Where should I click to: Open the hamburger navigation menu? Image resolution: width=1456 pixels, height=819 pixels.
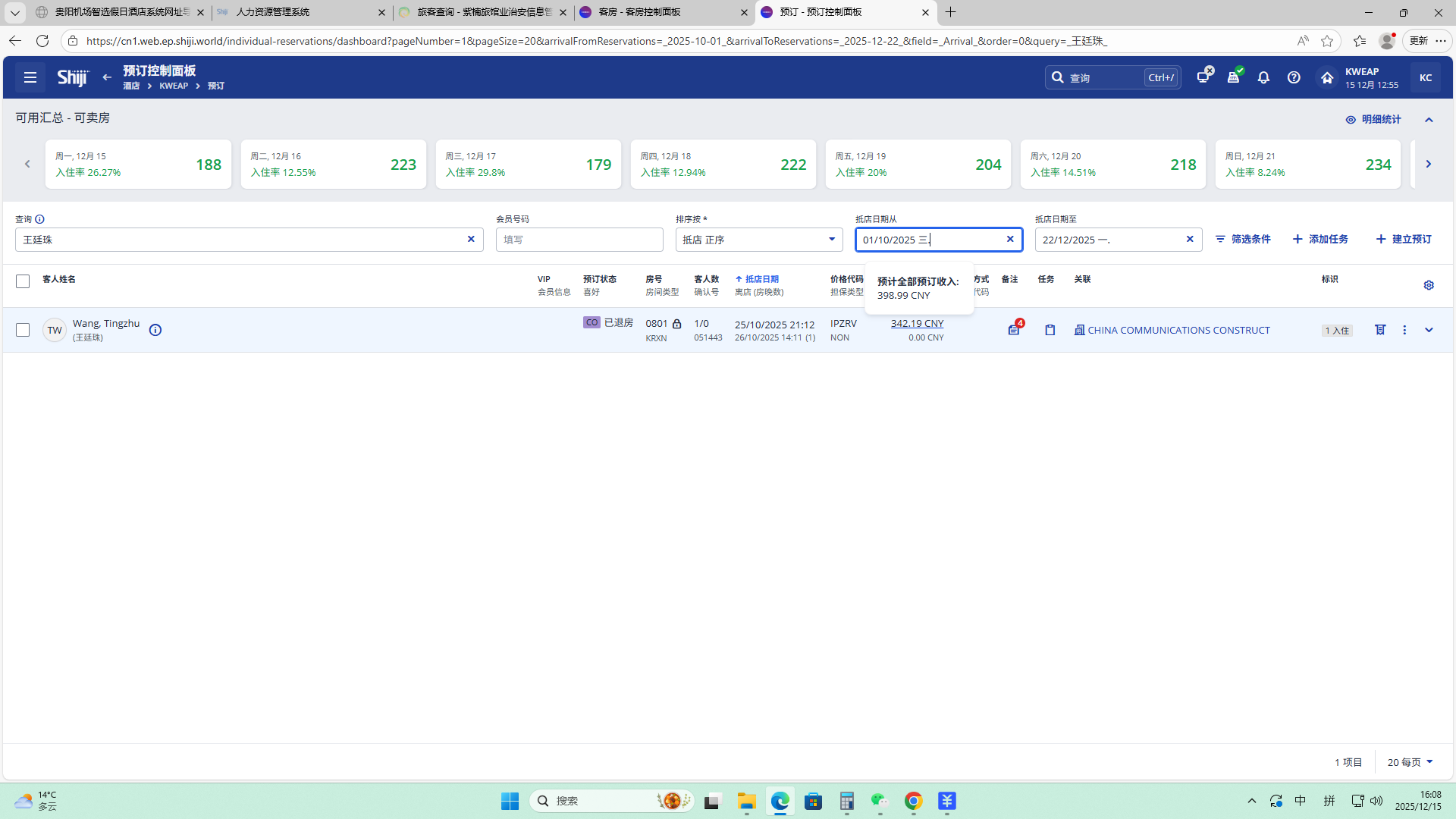click(x=30, y=77)
